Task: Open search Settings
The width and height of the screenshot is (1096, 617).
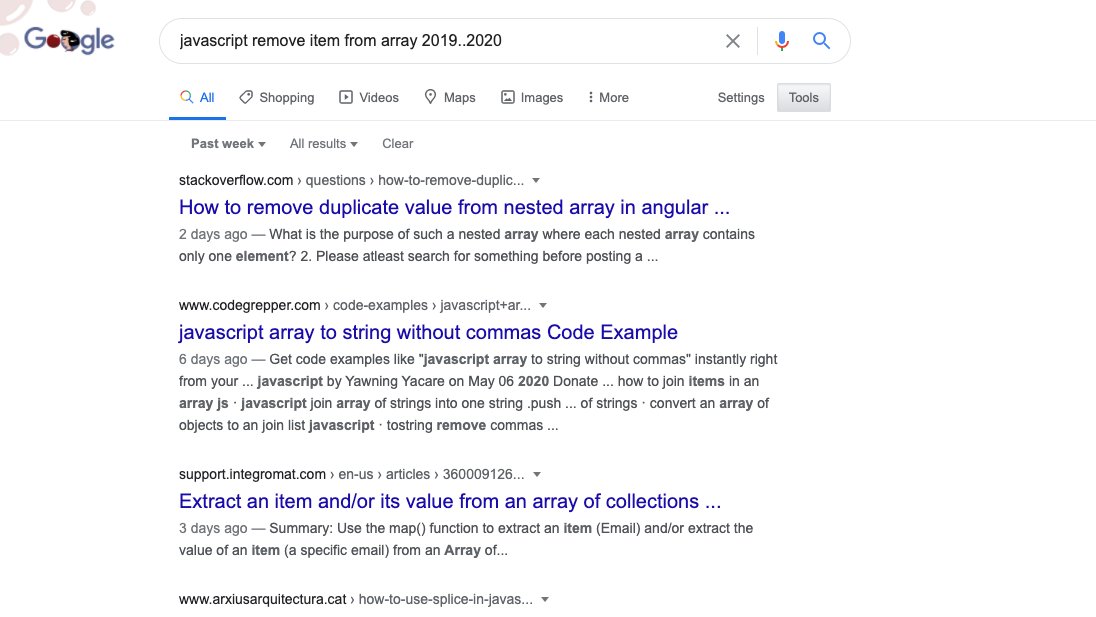Action: click(x=741, y=98)
